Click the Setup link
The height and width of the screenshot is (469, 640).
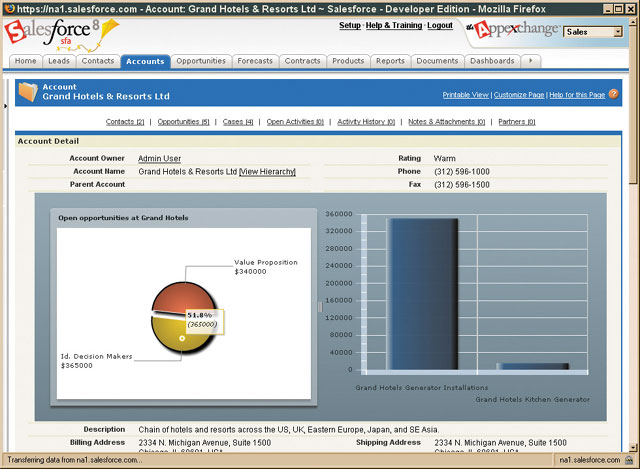pyautogui.click(x=350, y=25)
